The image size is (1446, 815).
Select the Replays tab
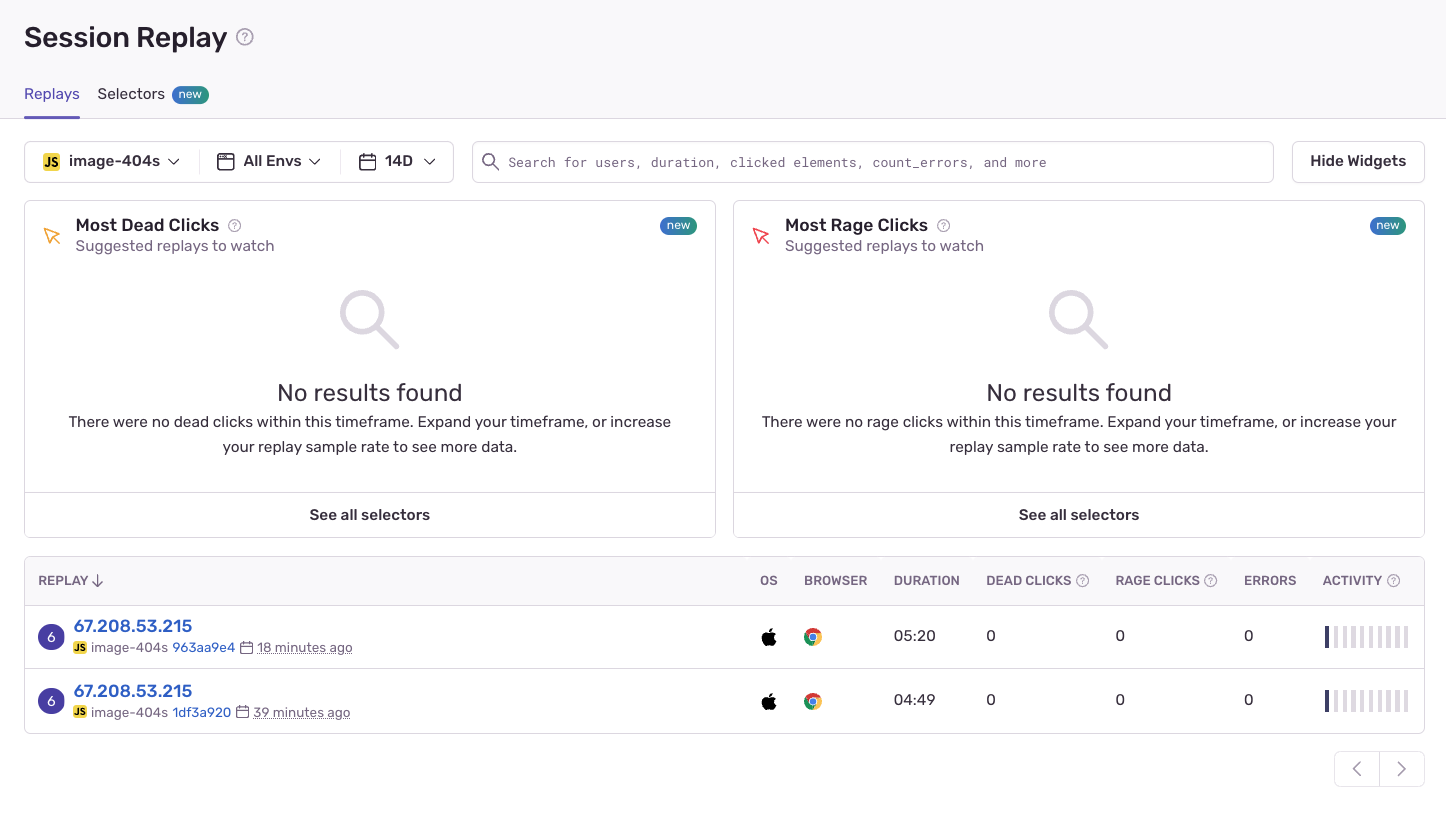(x=51, y=93)
